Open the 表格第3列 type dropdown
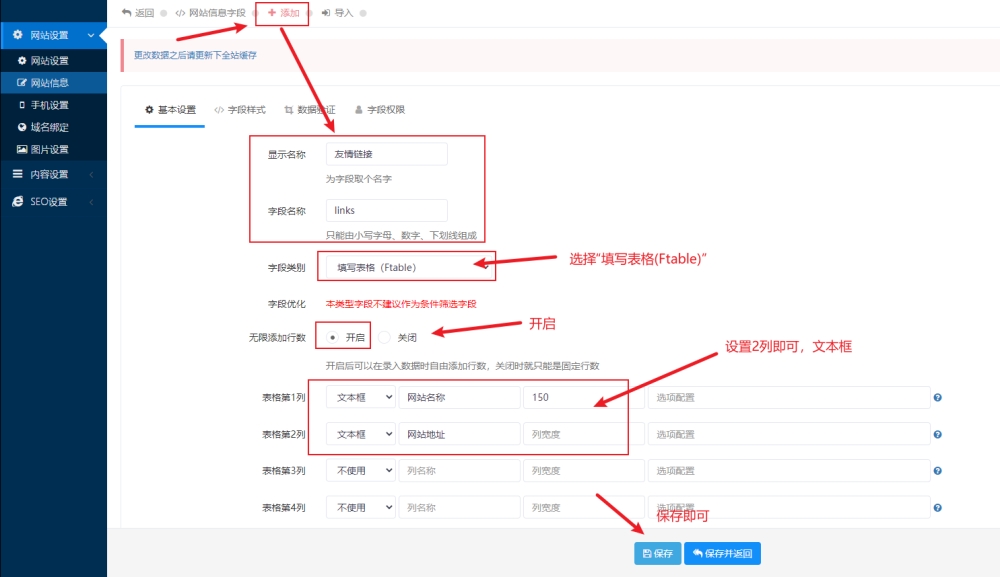This screenshot has width=1000, height=577. point(361,471)
